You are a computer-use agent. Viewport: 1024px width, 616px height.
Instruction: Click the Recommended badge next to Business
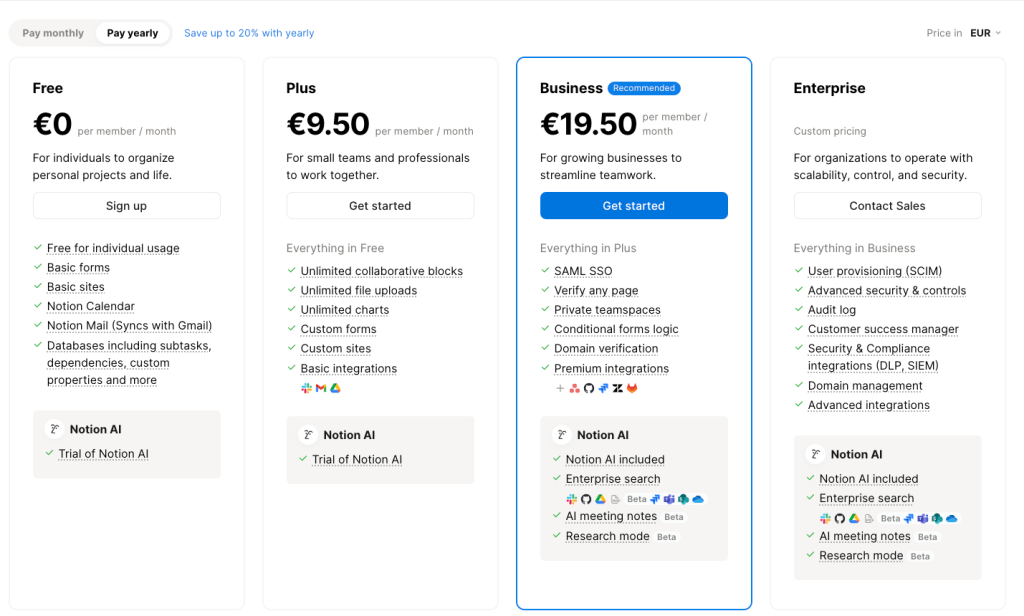[x=644, y=88]
